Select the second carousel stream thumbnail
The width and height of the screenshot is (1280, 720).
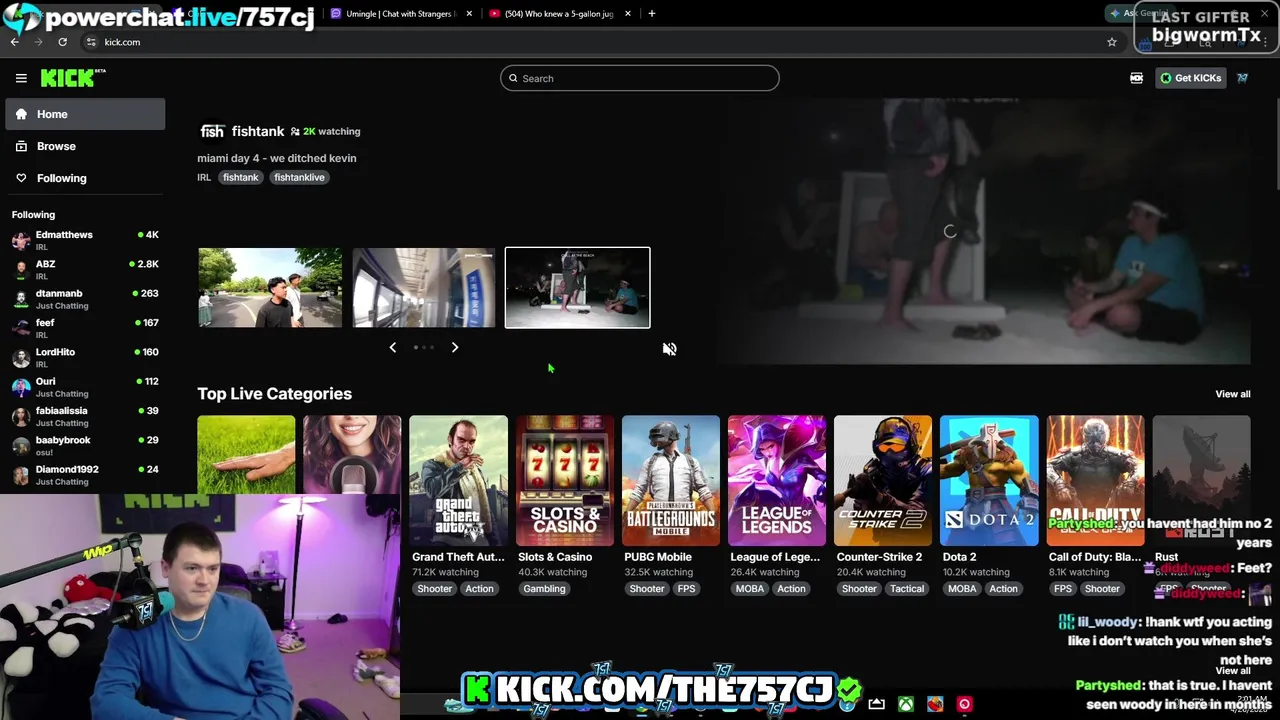(x=424, y=287)
